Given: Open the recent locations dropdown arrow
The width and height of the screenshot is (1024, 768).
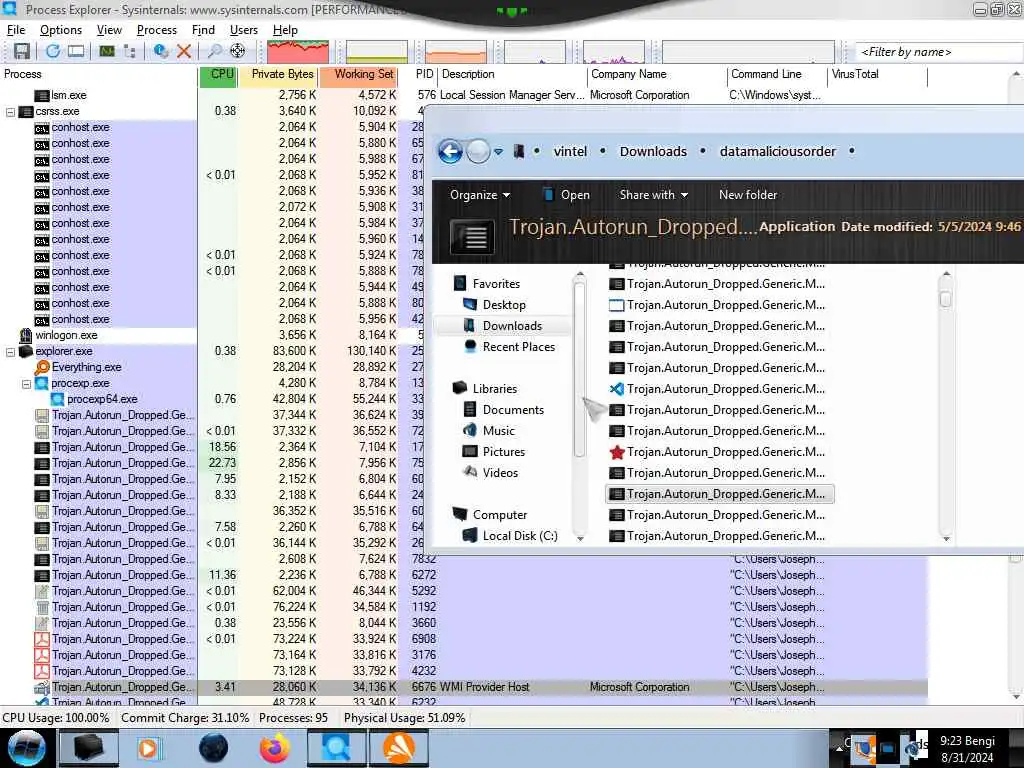Looking at the screenshot, I should click(x=499, y=152).
